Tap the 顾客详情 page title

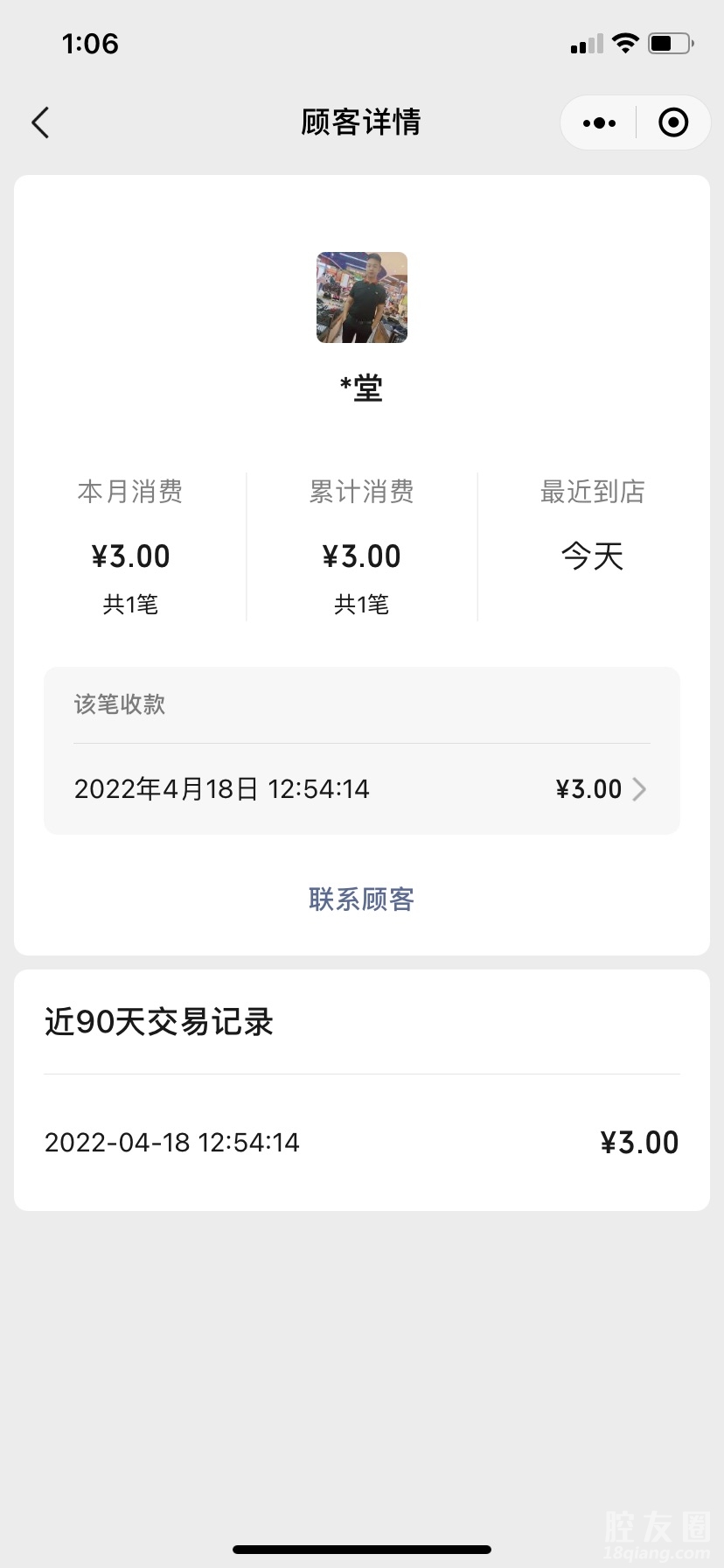pos(361,122)
